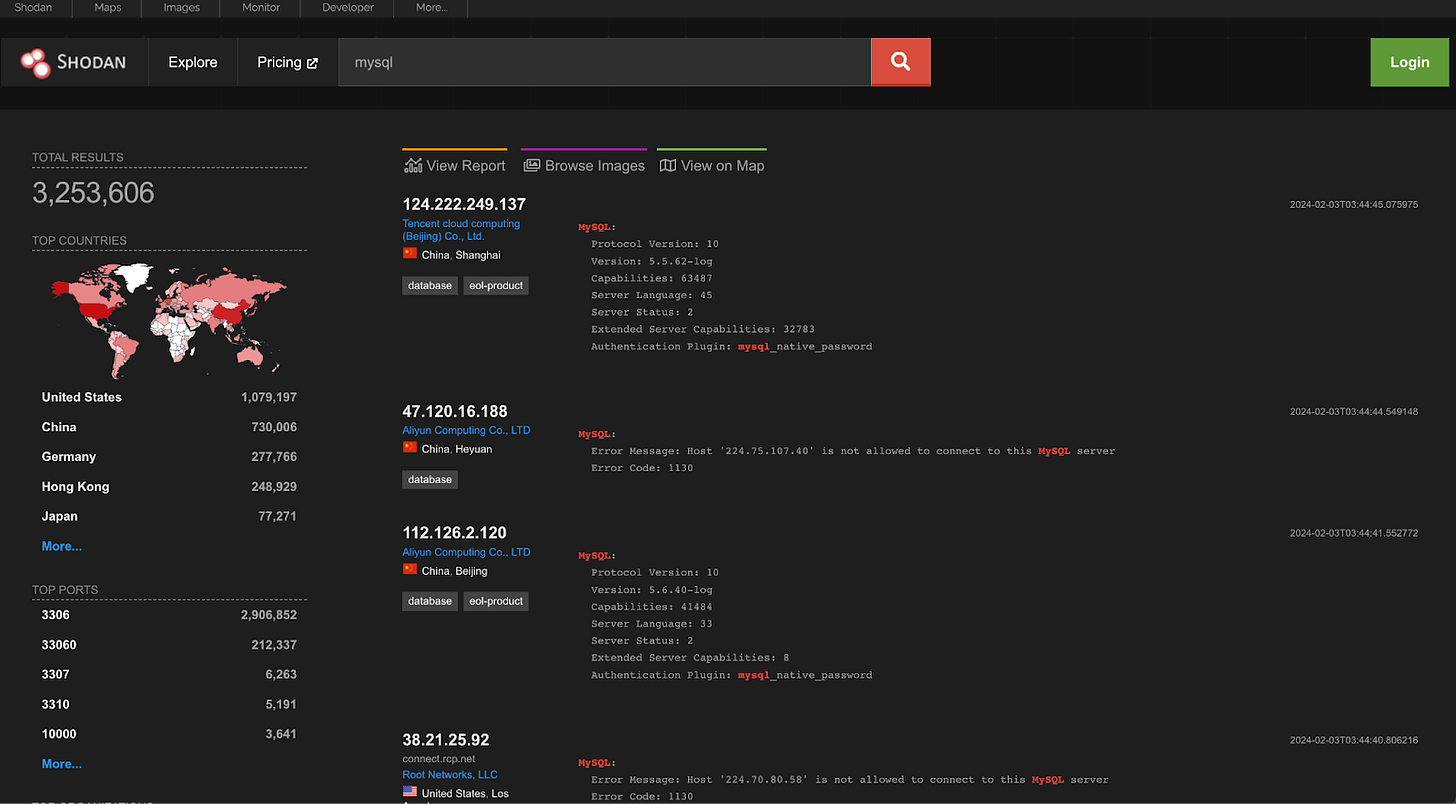Click the green Login button
The width and height of the screenshot is (1456, 804).
pyautogui.click(x=1409, y=62)
